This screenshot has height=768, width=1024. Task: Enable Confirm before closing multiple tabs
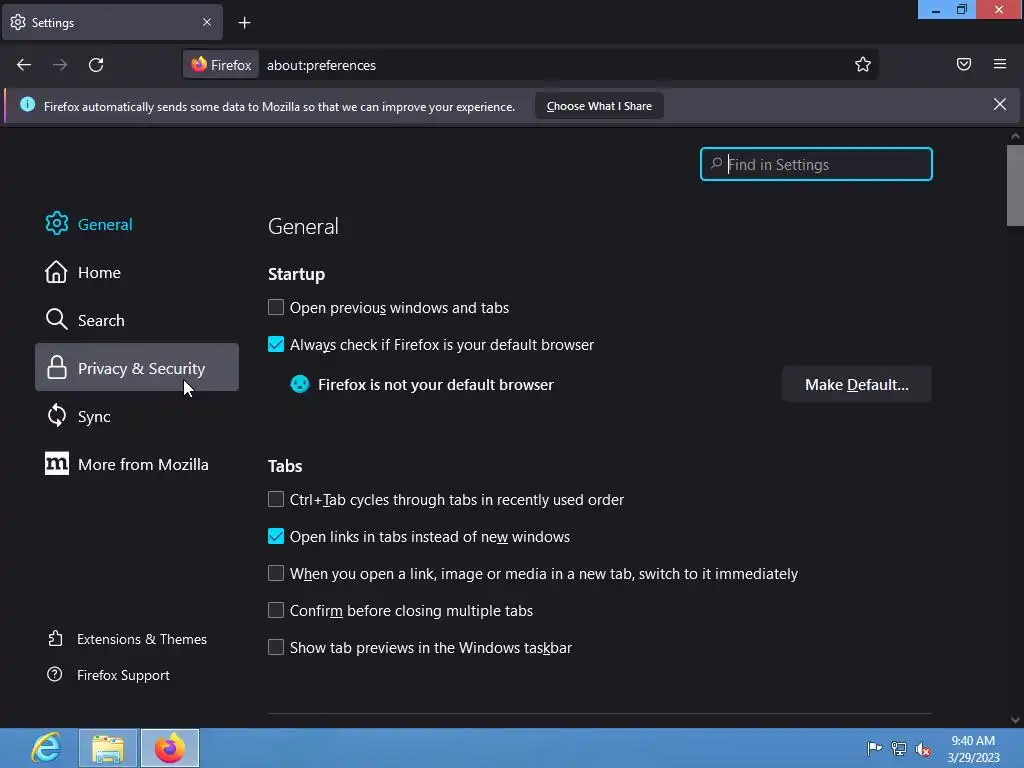[x=276, y=610]
